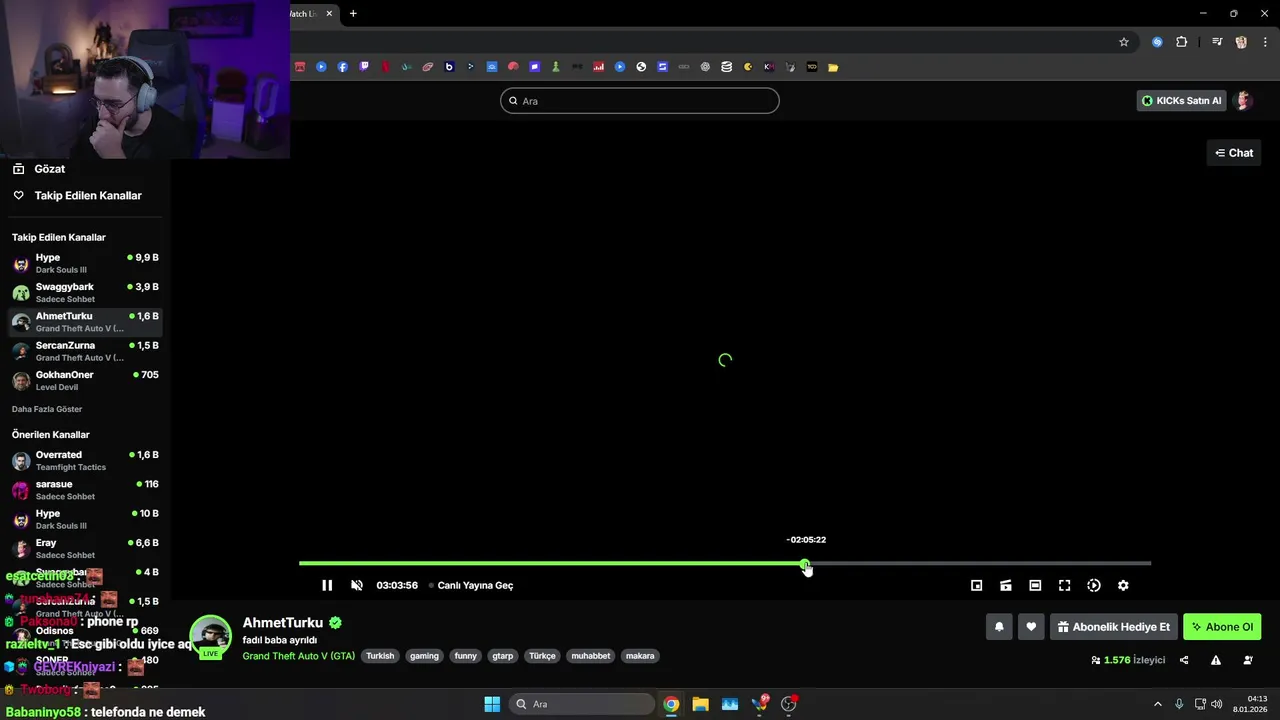Select AhmetTurku in followed channels
The height and width of the screenshot is (720, 1280).
click(85, 322)
